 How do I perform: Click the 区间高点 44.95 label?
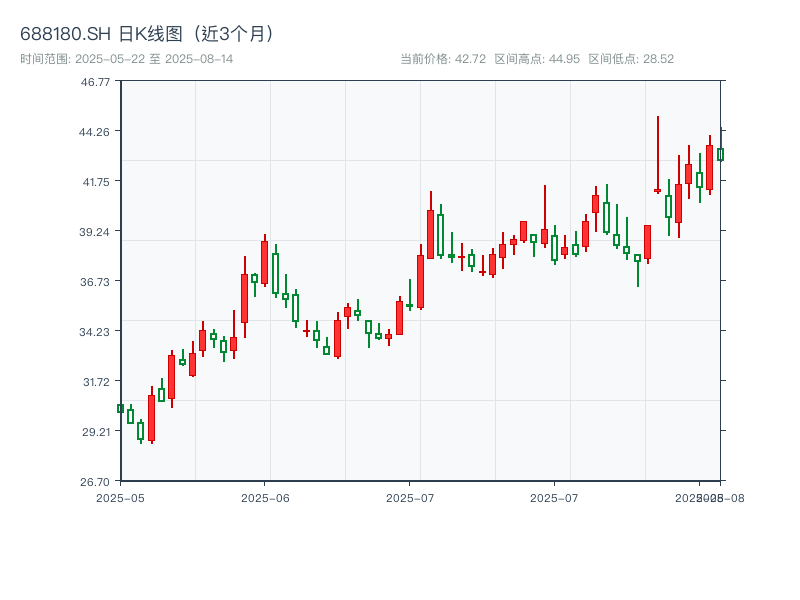pos(537,59)
